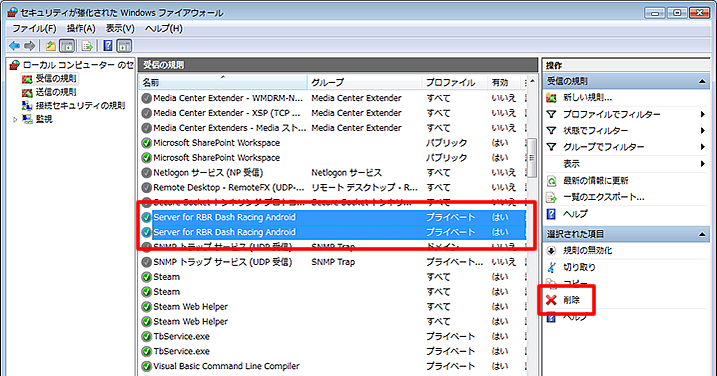Open the ファイル(F) menu
Screen dimensions: 717x376
point(34,28)
